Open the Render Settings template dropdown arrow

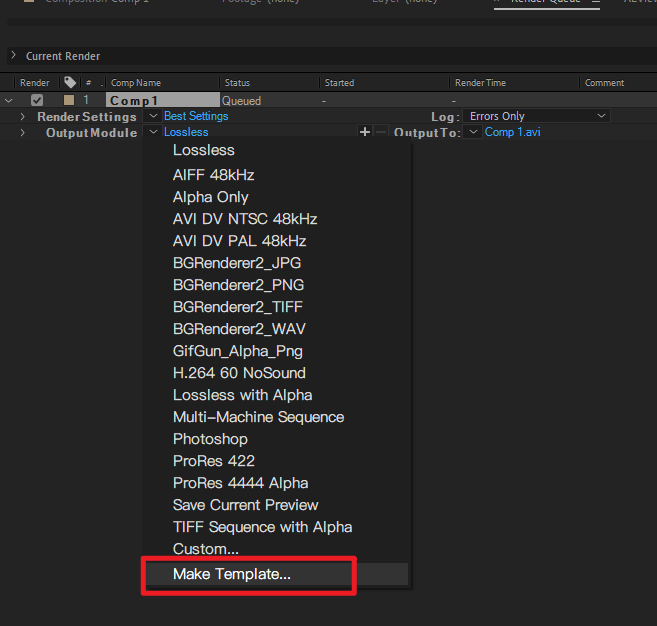153,116
